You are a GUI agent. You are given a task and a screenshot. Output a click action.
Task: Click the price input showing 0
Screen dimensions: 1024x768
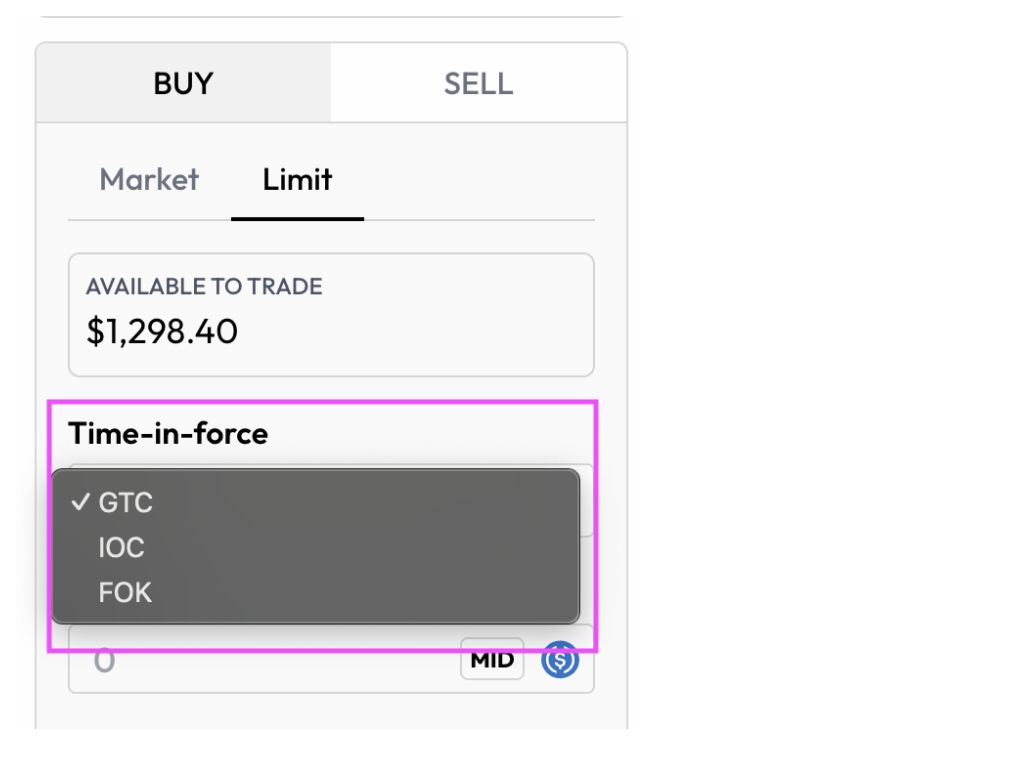click(104, 660)
